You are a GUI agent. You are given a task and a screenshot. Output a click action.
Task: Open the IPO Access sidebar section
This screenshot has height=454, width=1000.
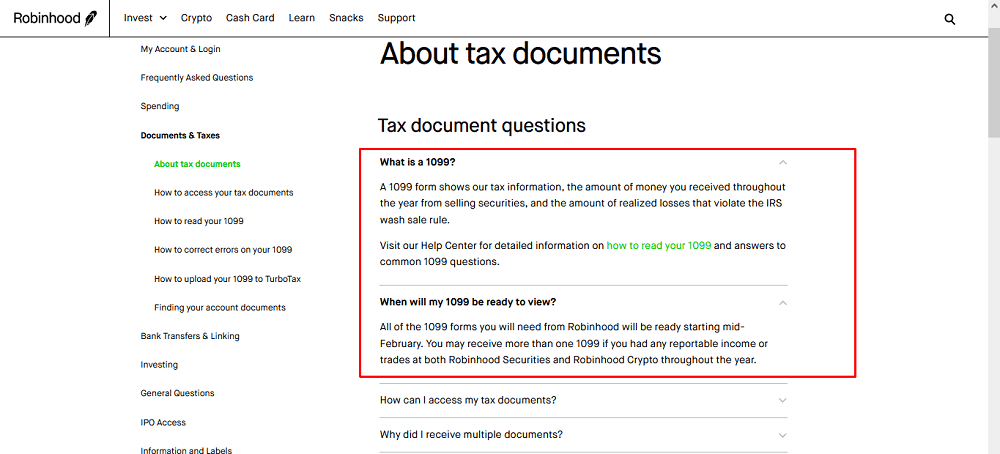click(163, 422)
